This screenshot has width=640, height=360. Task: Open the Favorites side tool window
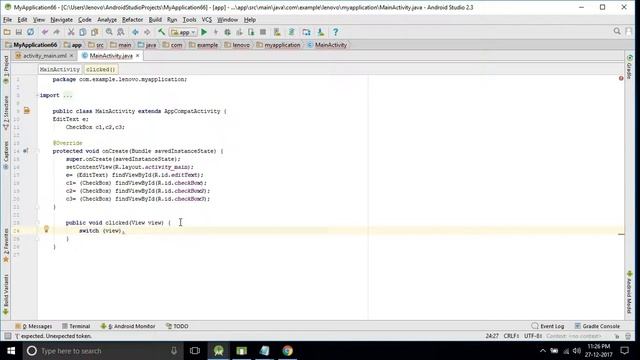[x=6, y=246]
